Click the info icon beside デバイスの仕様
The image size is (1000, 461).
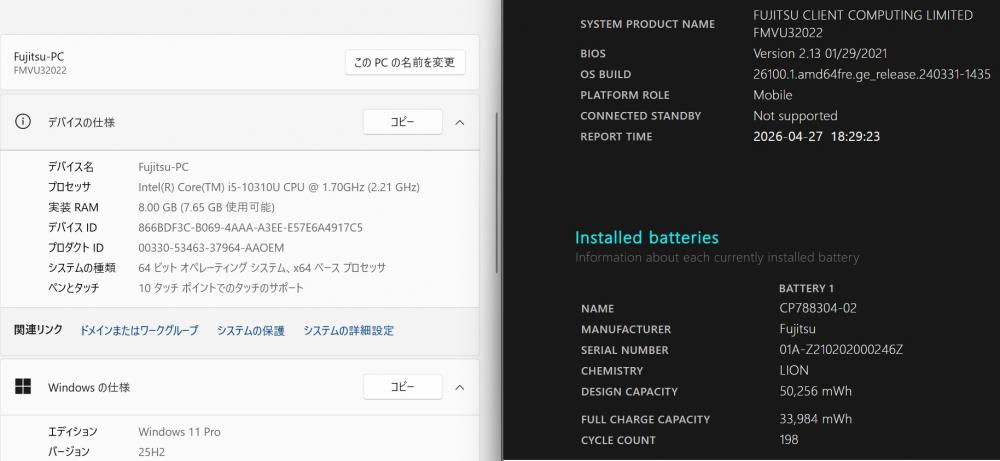click(x=23, y=122)
